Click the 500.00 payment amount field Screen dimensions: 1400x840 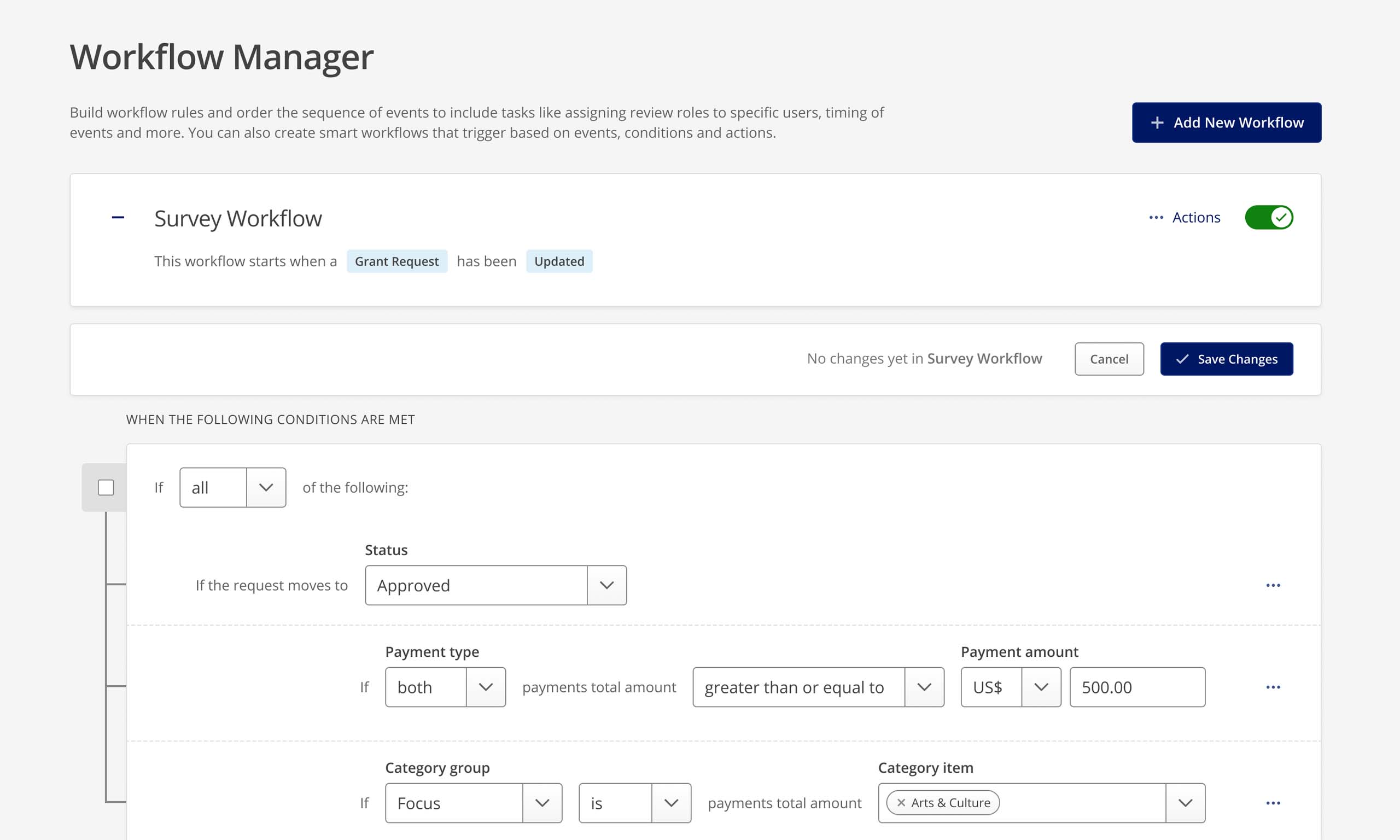1137,687
